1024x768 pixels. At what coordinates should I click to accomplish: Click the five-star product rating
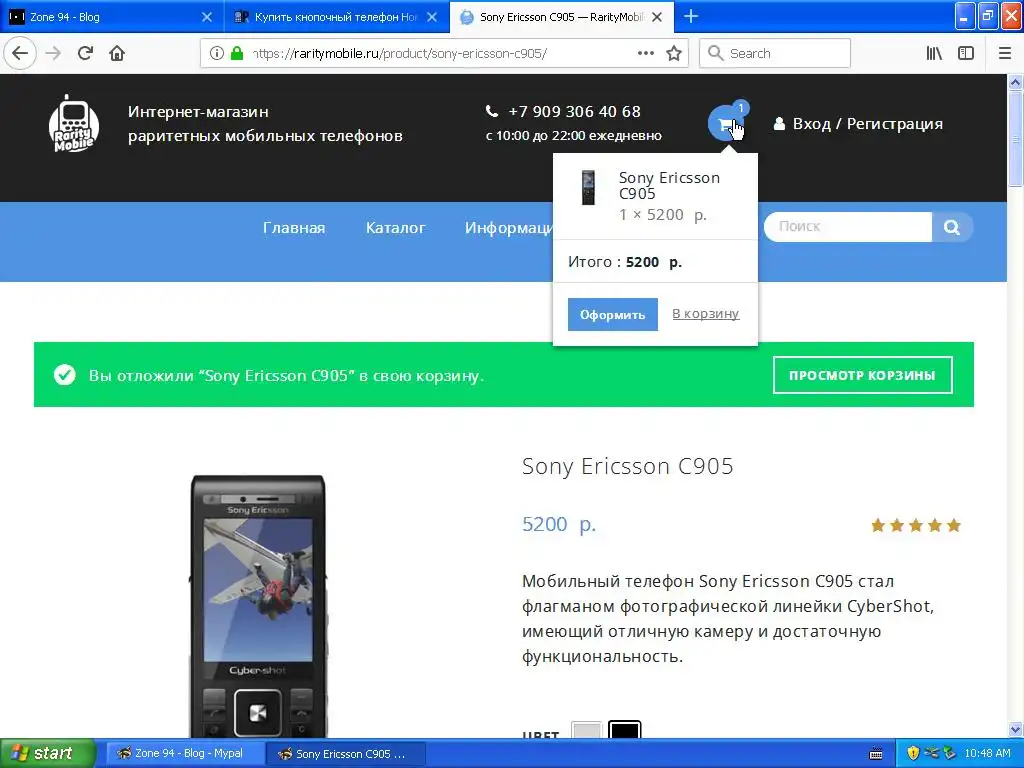click(x=916, y=525)
